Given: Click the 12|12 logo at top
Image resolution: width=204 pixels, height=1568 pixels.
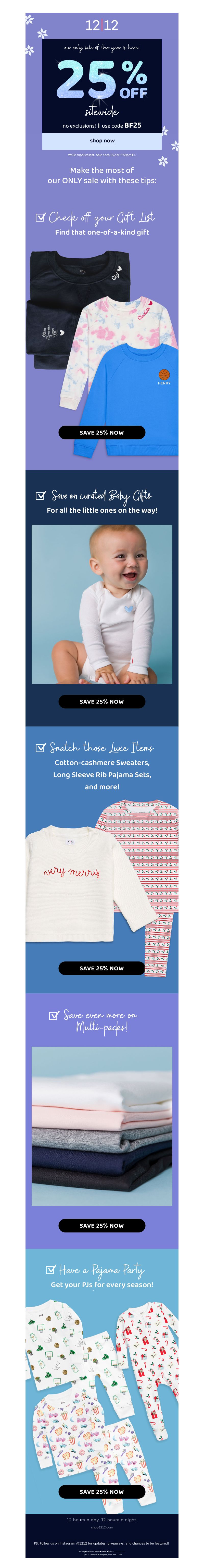Looking at the screenshot, I should click(102, 25).
